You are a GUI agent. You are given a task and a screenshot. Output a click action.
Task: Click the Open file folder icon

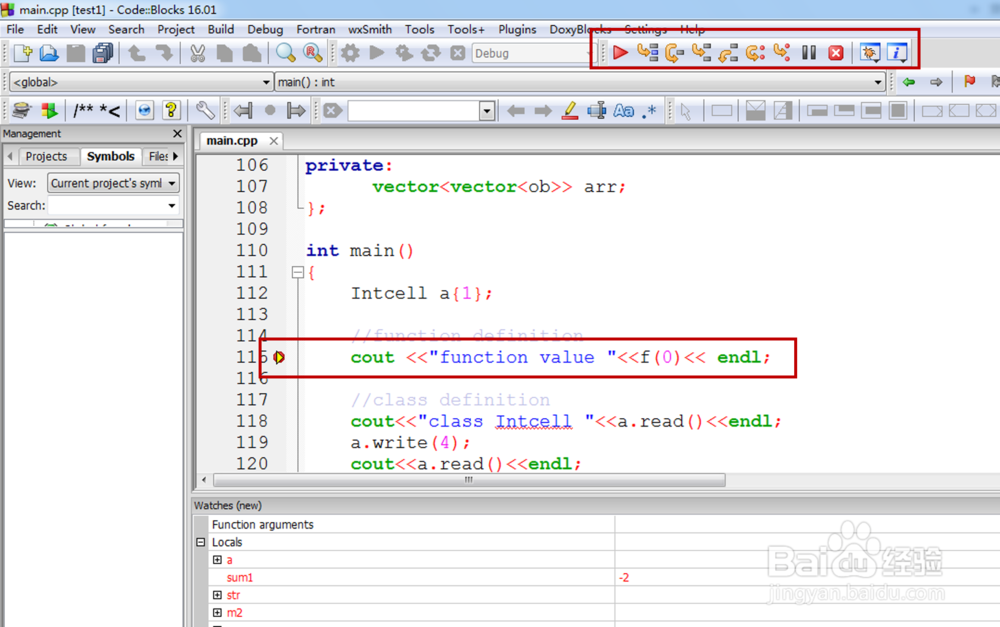tap(49, 53)
